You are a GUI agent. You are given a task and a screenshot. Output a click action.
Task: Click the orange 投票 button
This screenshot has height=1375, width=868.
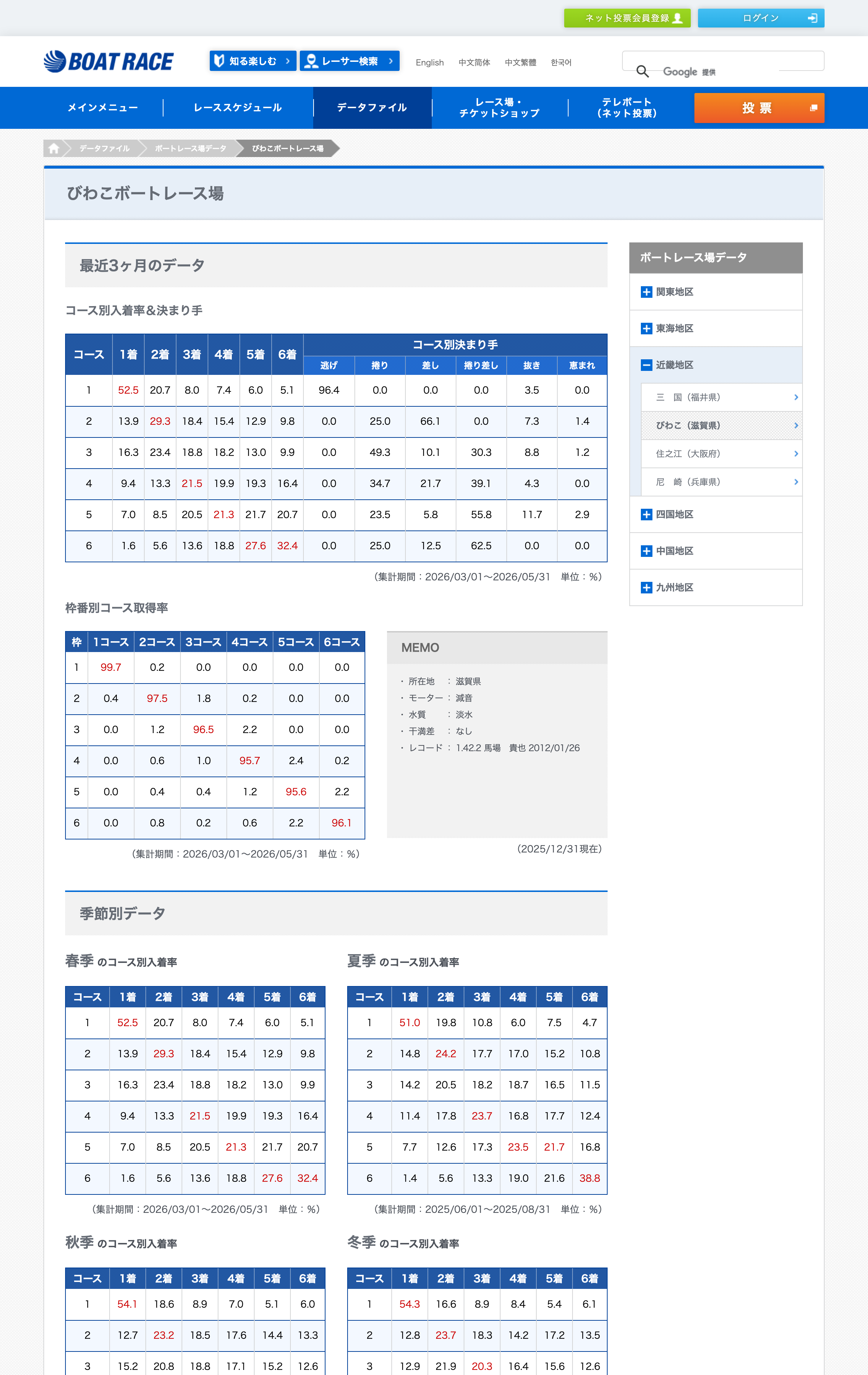click(759, 108)
